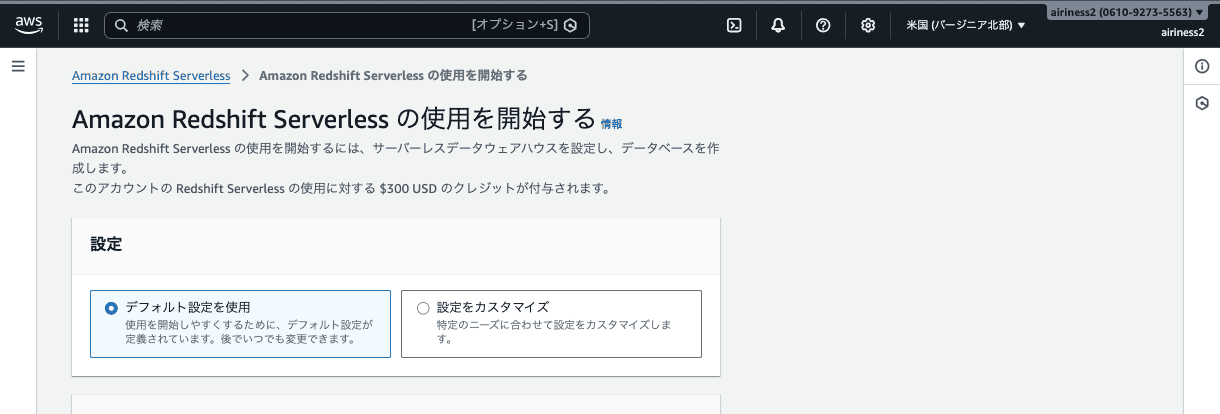Image resolution: width=1220 pixels, height=414 pixels.
Task: Open the settings gear in header
Action: [868, 25]
